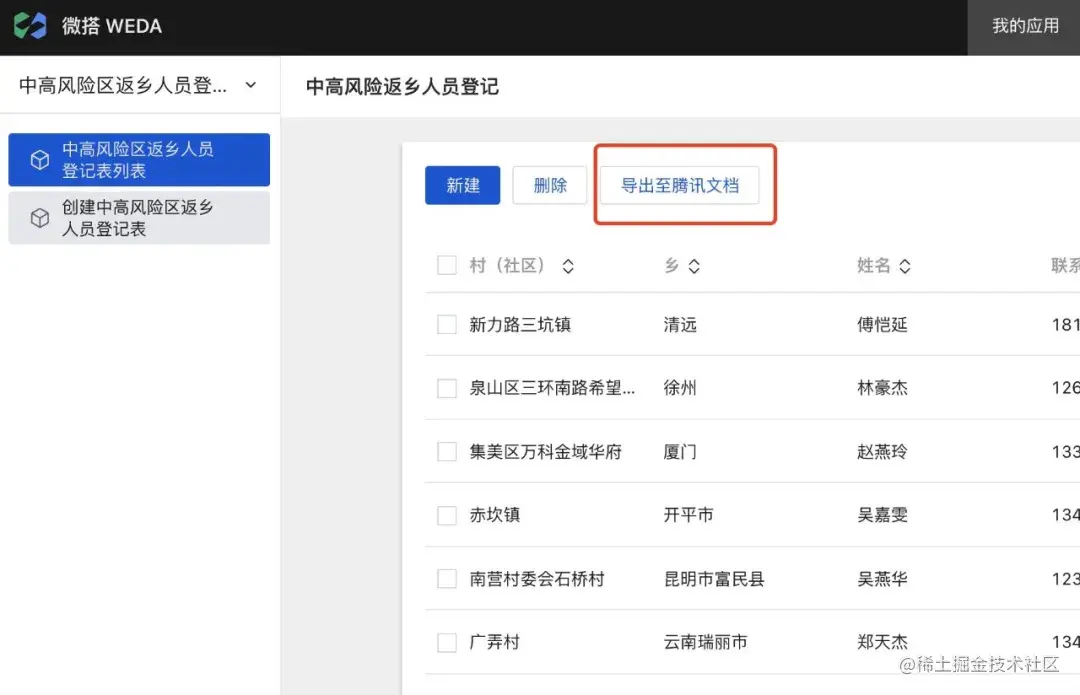Click the 吴嘉雯 record row
Image resolution: width=1080 pixels, height=695 pixels.
[882, 515]
